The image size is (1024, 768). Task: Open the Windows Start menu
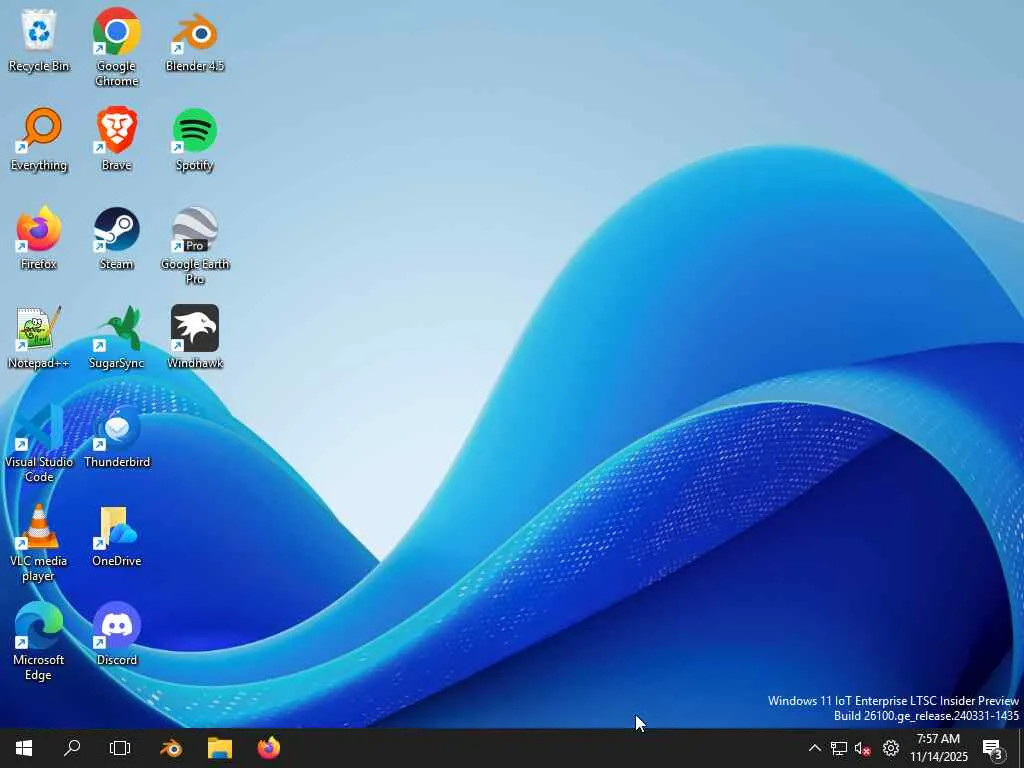[x=24, y=748]
